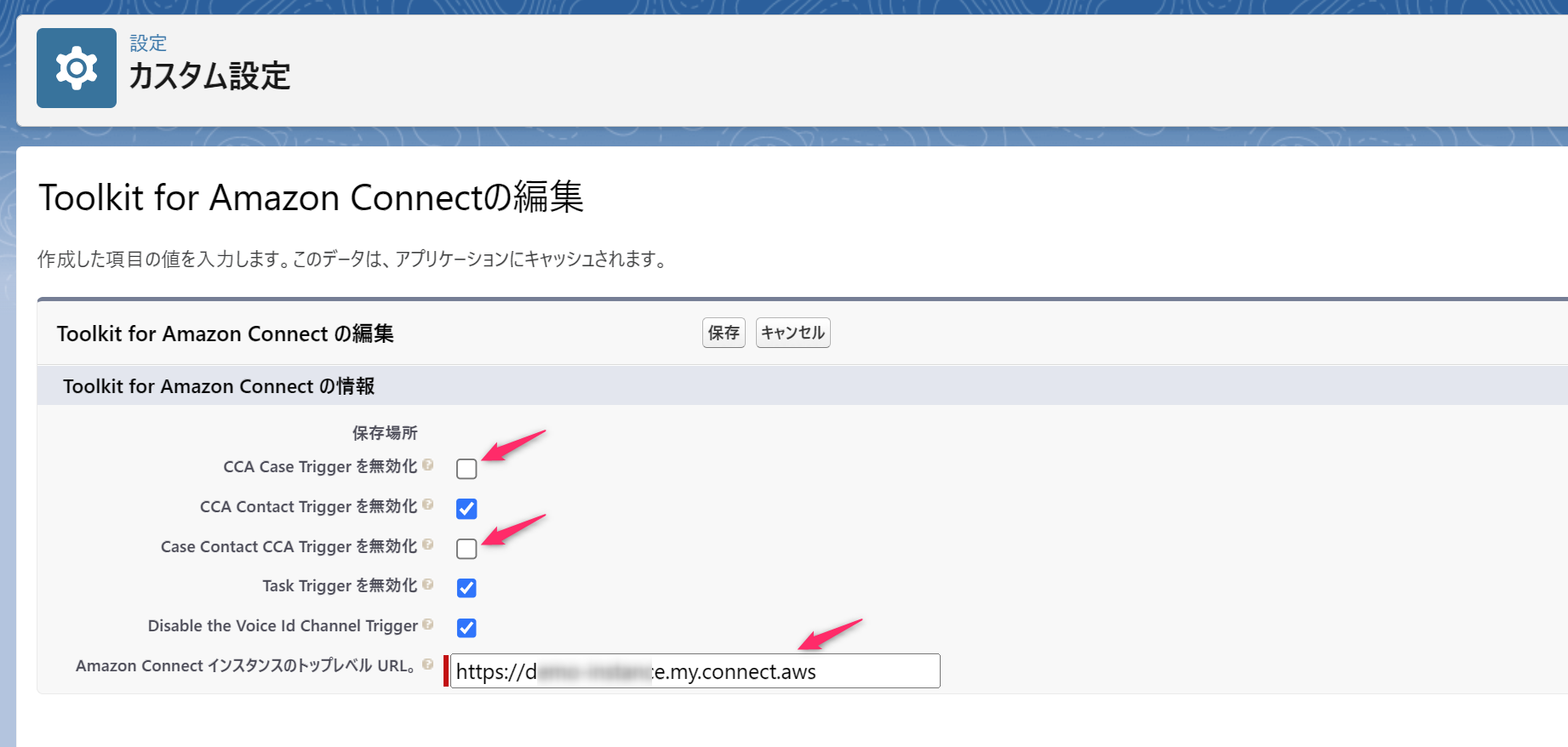Uncheck CCA Contact Trigger を無効化 checkbox
The image size is (1568, 747).
coord(466,509)
